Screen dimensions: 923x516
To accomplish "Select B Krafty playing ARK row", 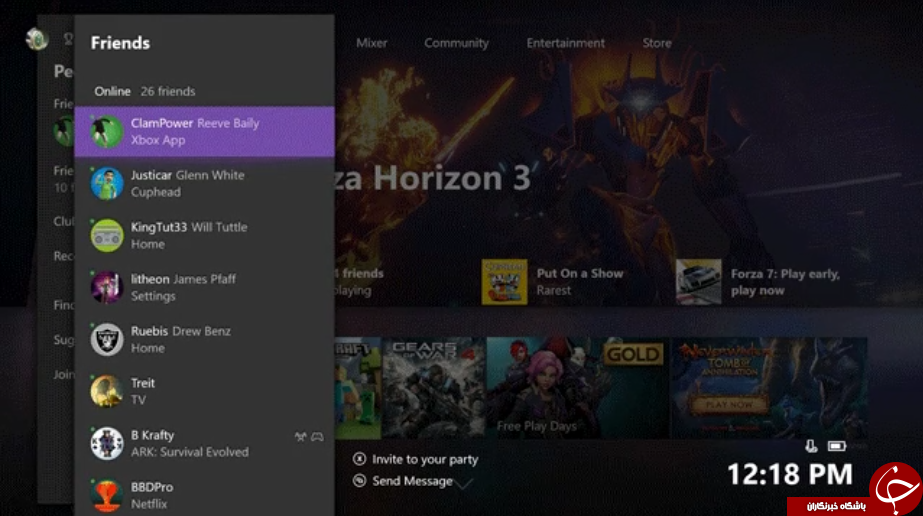I will click(204, 443).
